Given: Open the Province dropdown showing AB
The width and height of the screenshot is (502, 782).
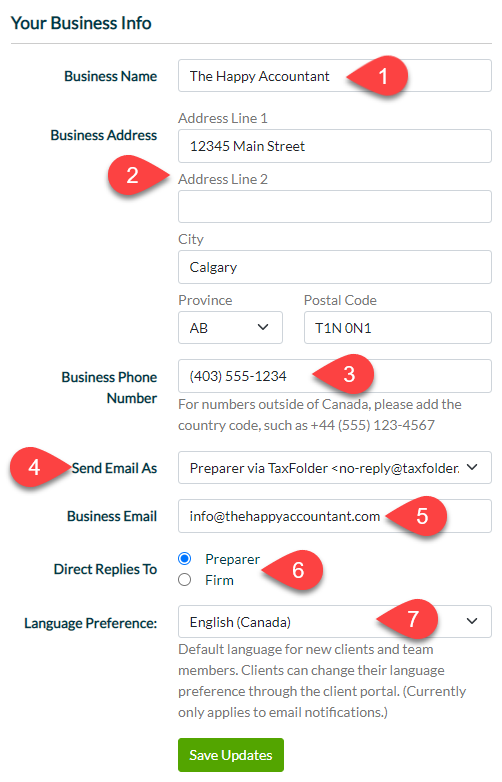Looking at the screenshot, I should point(230,328).
